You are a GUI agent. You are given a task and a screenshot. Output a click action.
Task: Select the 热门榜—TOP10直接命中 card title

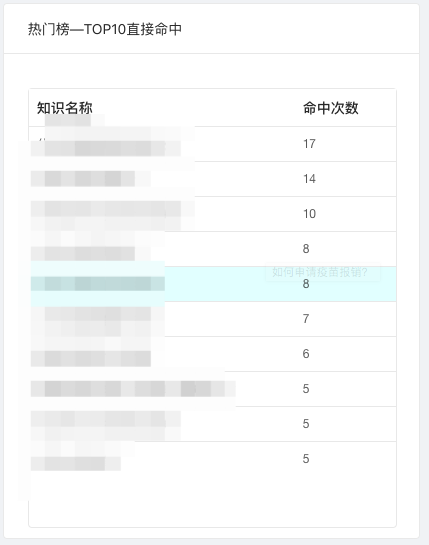click(x=105, y=29)
